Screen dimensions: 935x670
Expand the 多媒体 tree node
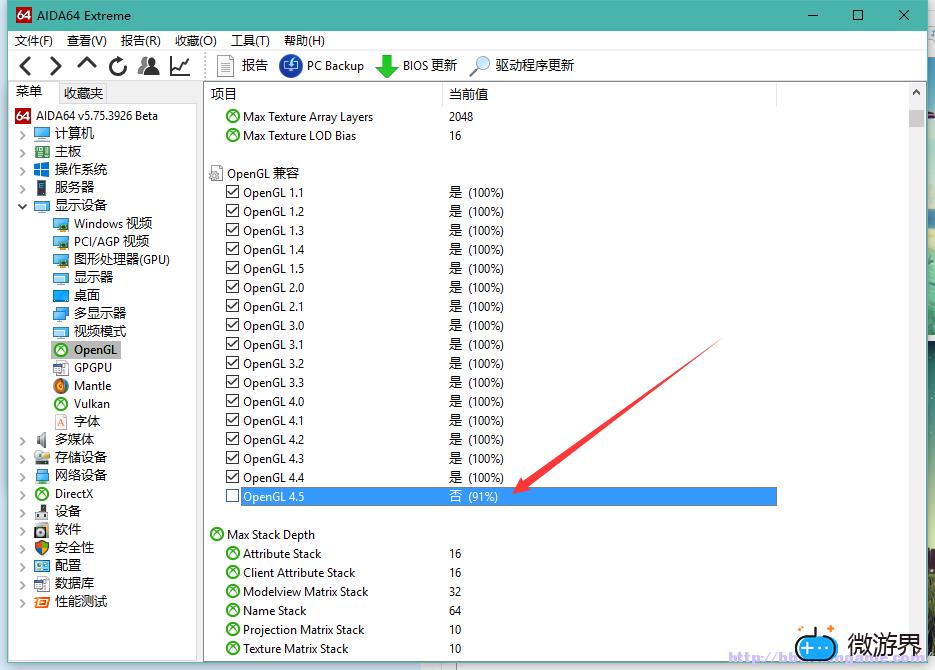point(23,441)
